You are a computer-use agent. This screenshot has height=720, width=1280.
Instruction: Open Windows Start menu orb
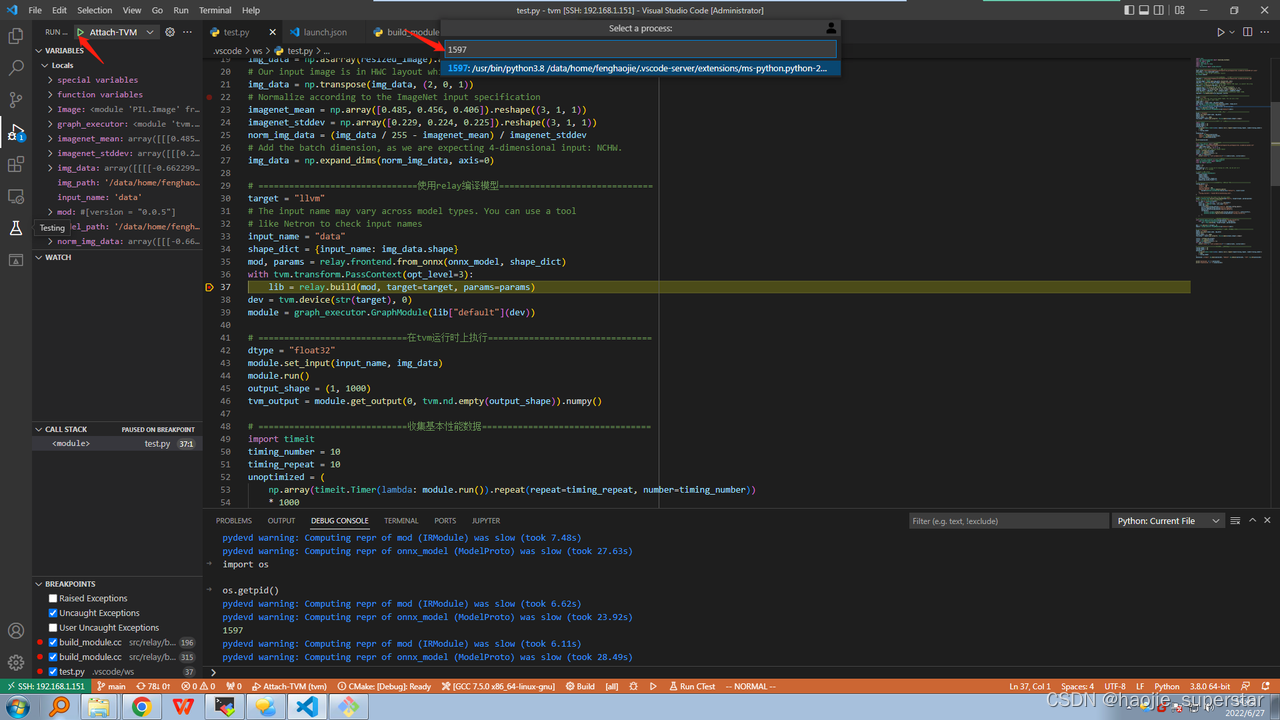pos(18,706)
